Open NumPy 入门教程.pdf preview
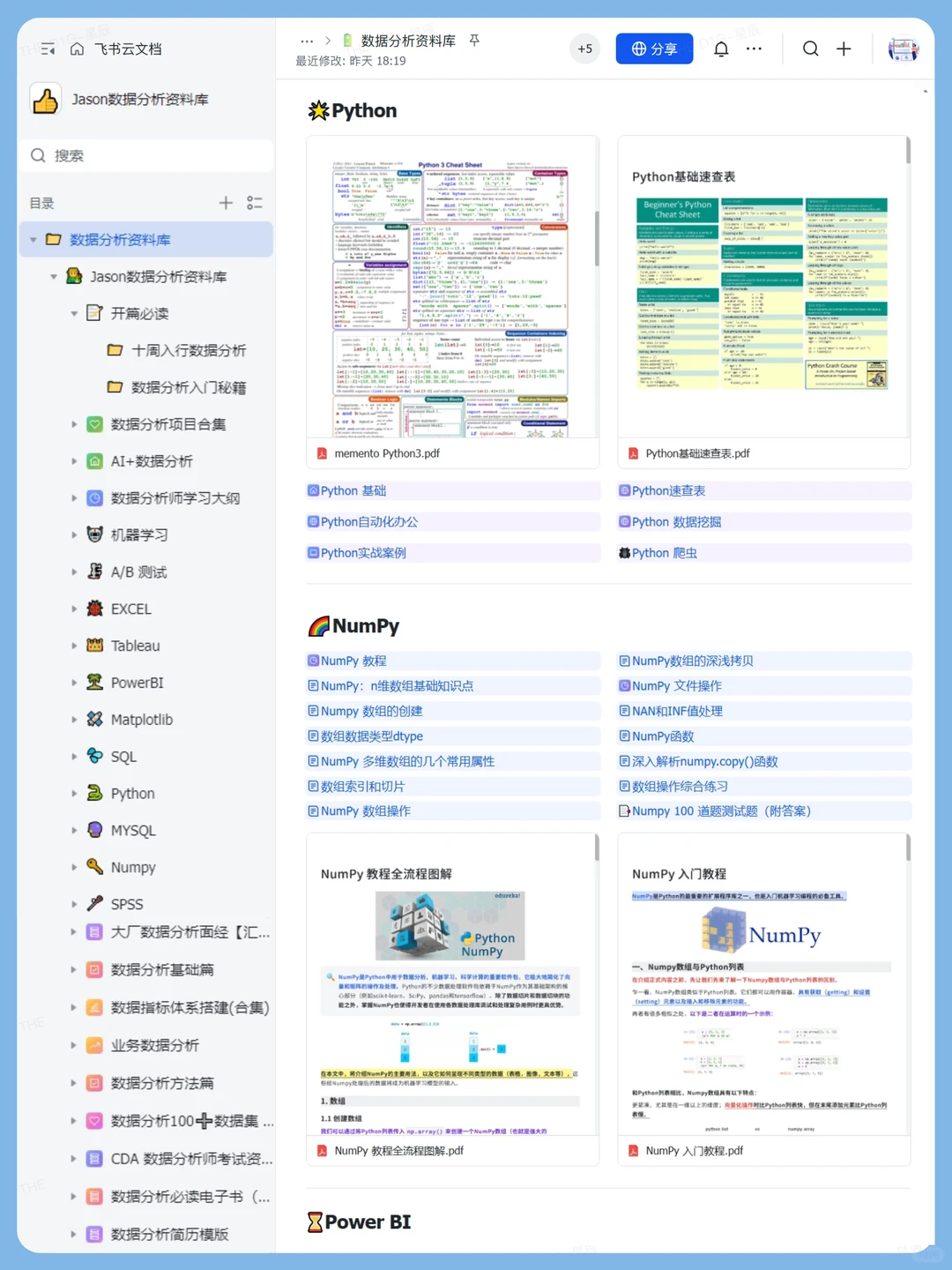 763,999
